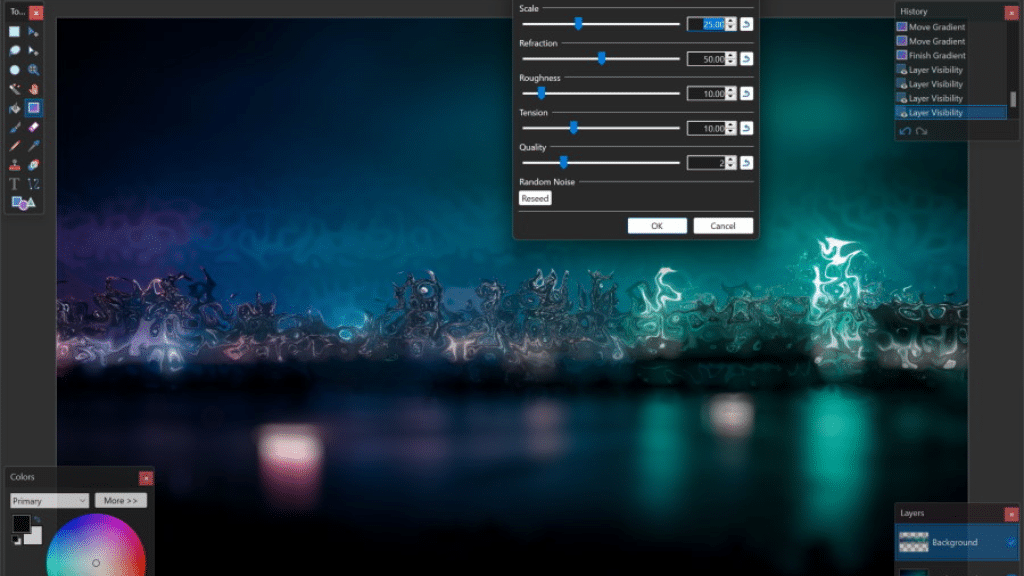
Task: Reset the Scale value to default
Action: tap(746, 24)
